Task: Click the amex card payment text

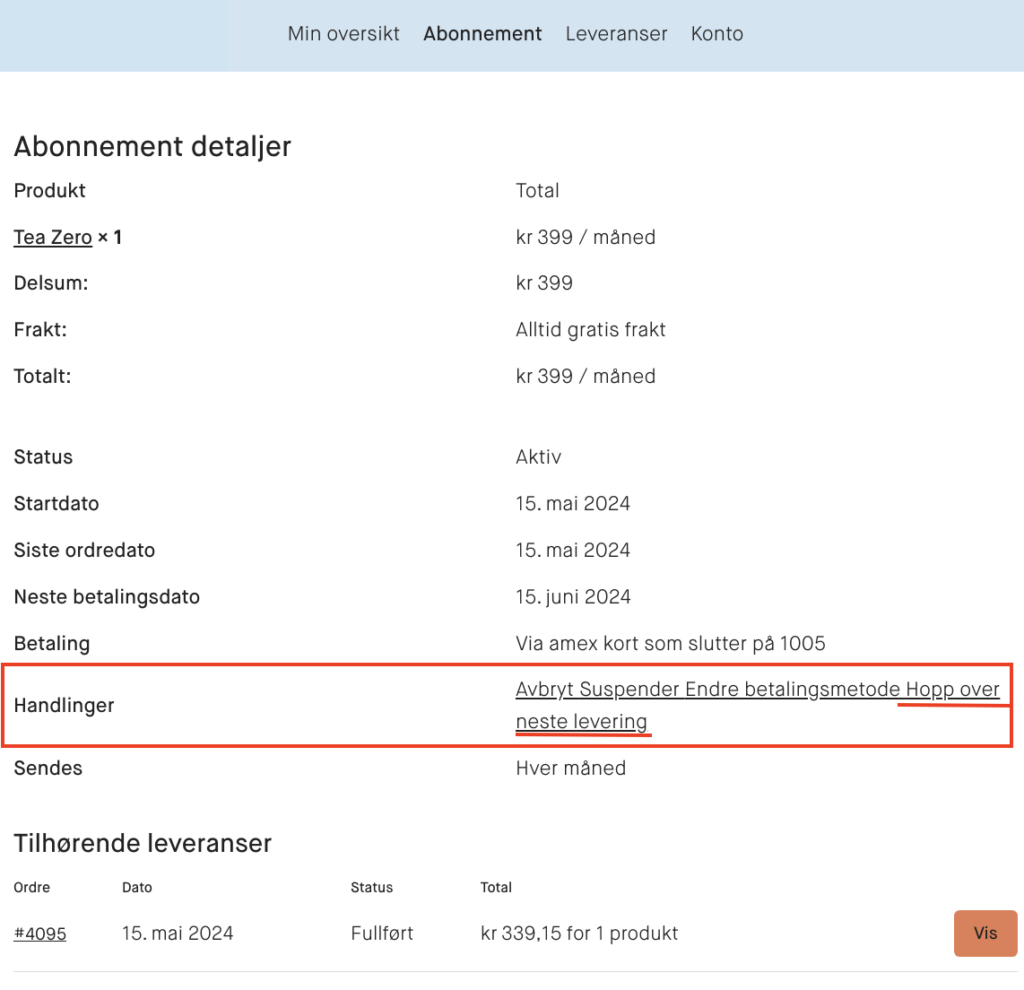Action: pos(670,644)
